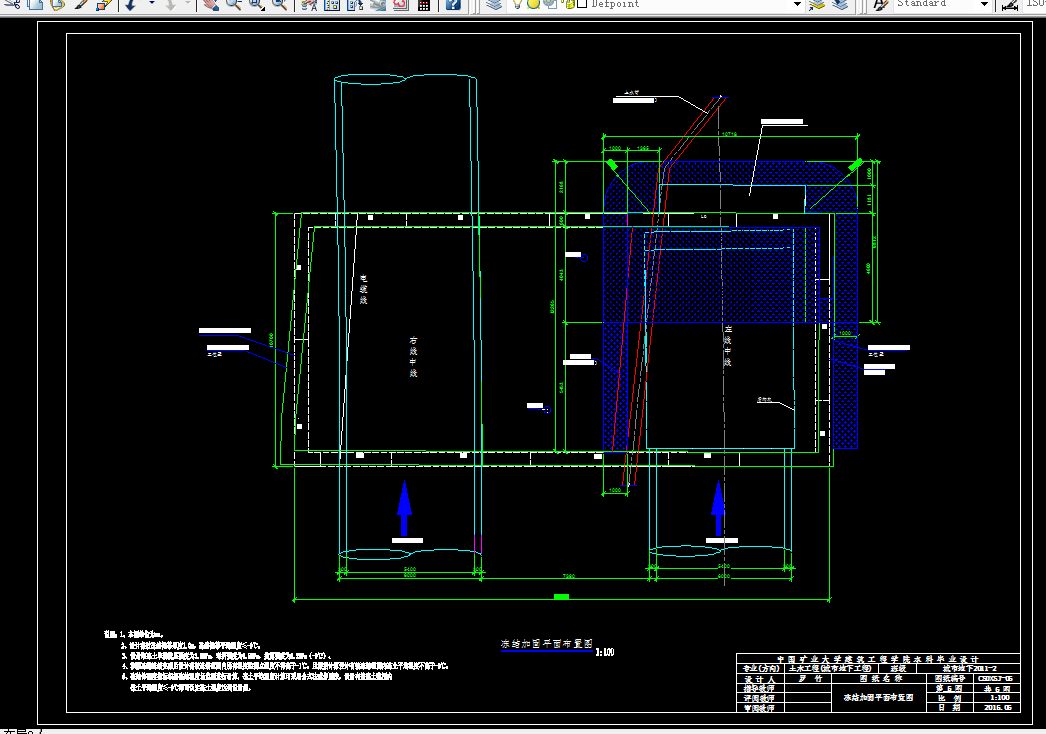Click the greyed Redo arrow
1046x734 pixels.
point(171,4)
